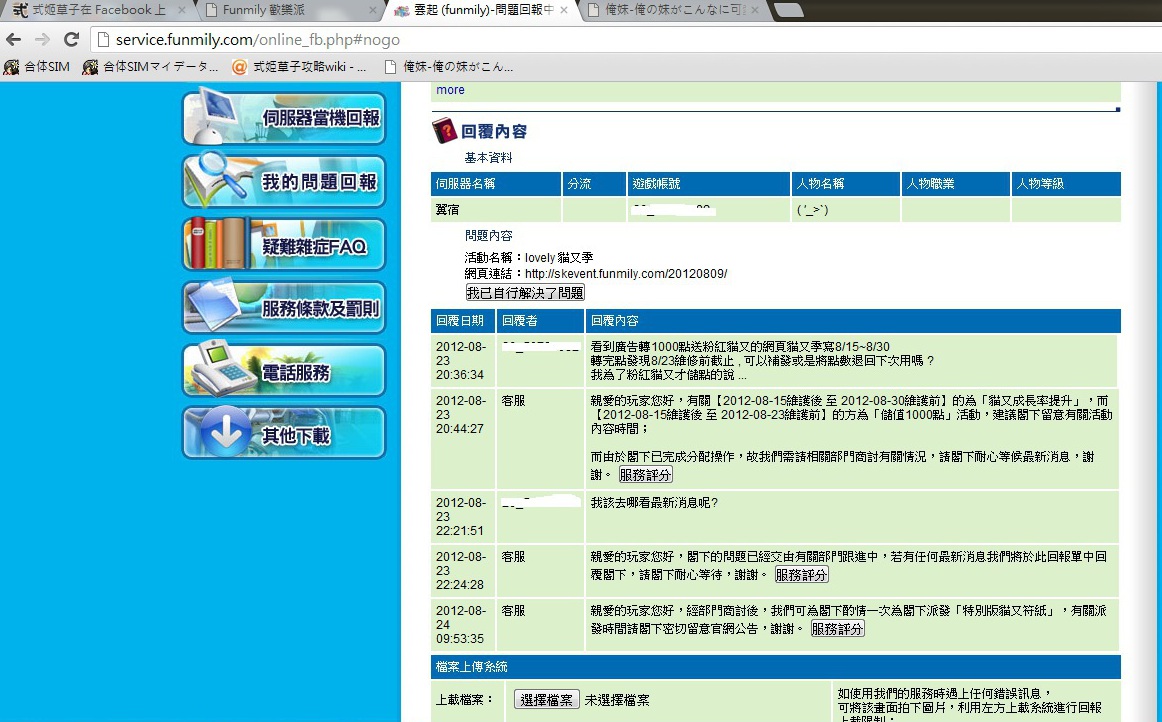Open the 伺服器當機回報 sidebar button
Screen dimensions: 1162x722
tap(284, 118)
